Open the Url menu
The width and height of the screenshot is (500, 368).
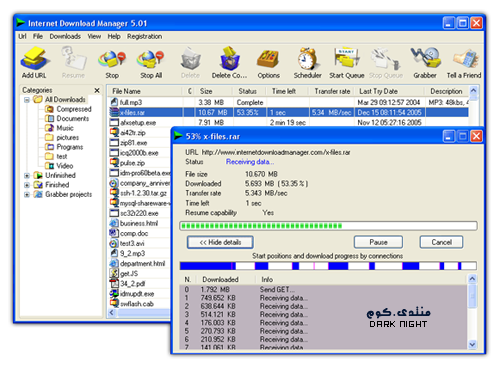pos(22,36)
